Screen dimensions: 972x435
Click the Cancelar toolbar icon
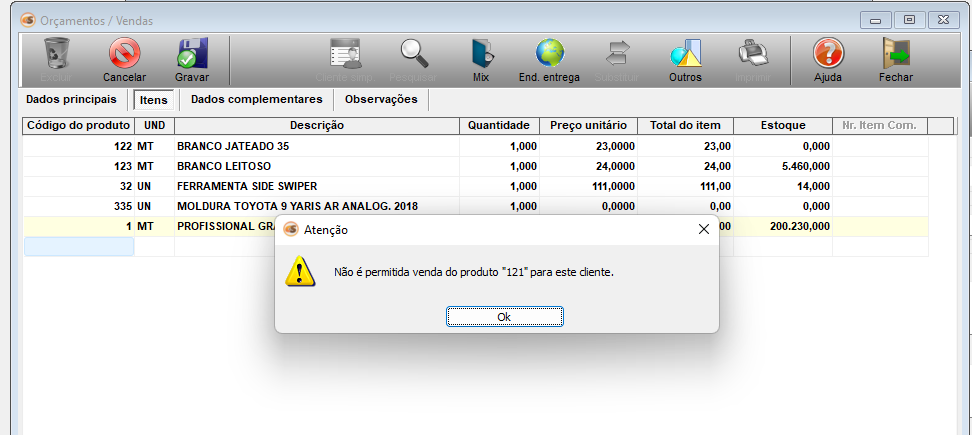pos(124,53)
